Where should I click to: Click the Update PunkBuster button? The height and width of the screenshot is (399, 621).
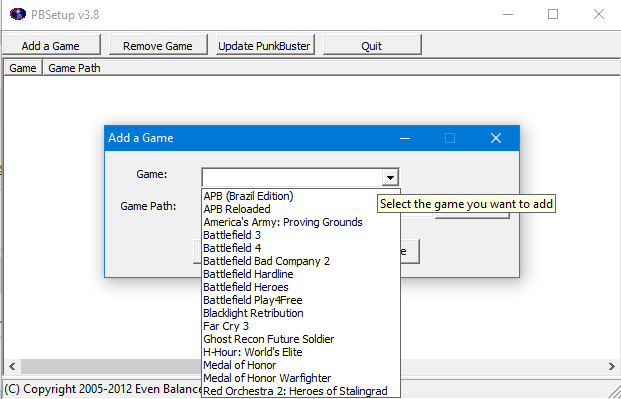265,45
